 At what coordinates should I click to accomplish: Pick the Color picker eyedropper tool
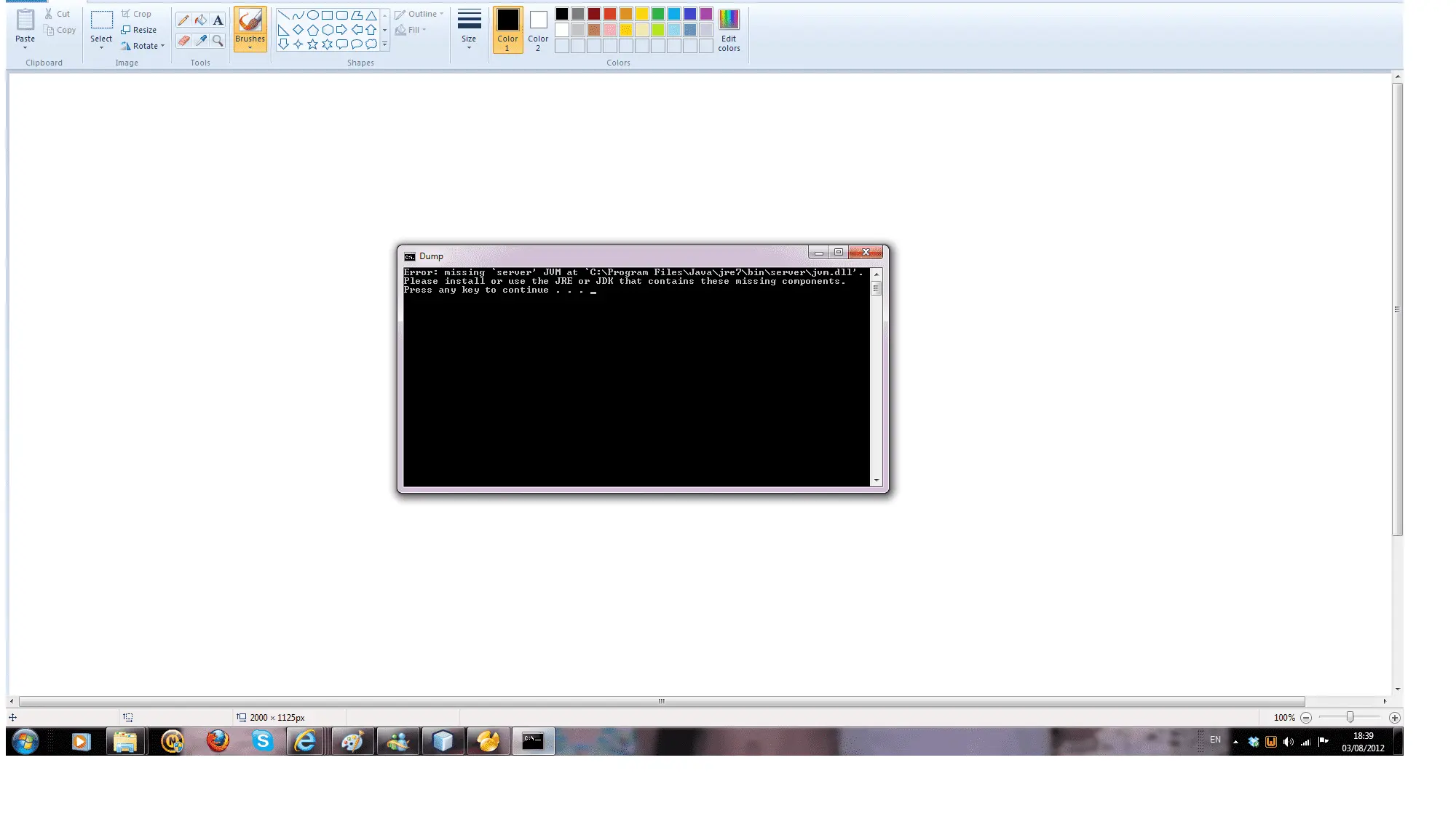[x=200, y=41]
